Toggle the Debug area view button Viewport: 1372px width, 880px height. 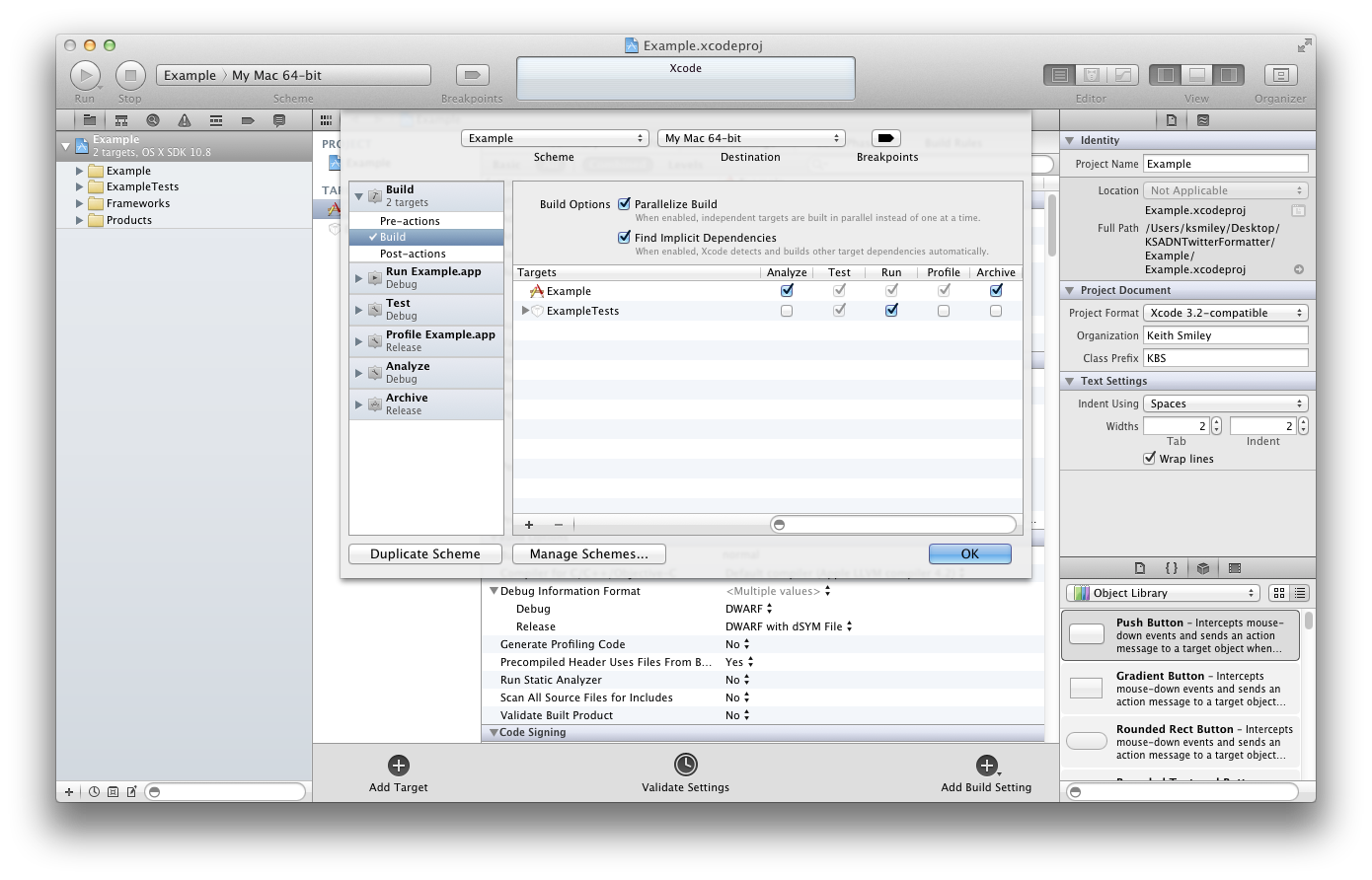pyautogui.click(x=1197, y=75)
